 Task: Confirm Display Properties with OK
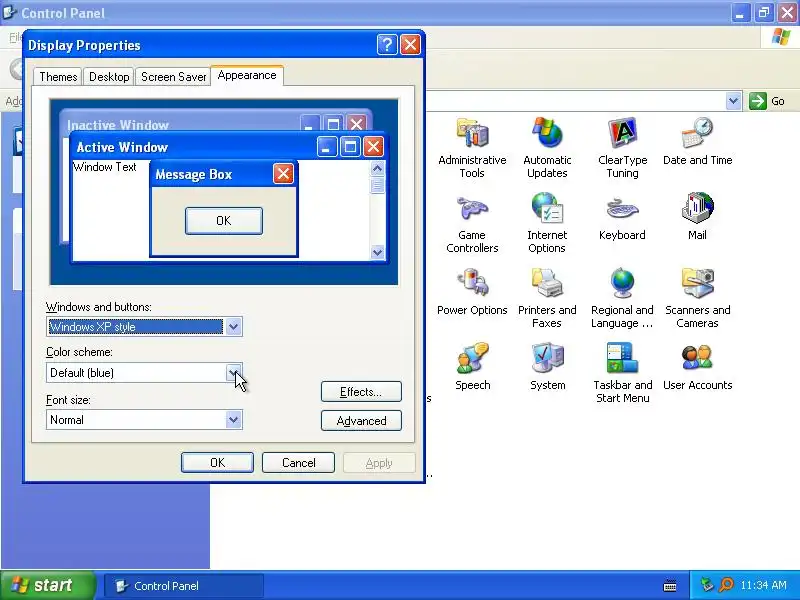(217, 463)
